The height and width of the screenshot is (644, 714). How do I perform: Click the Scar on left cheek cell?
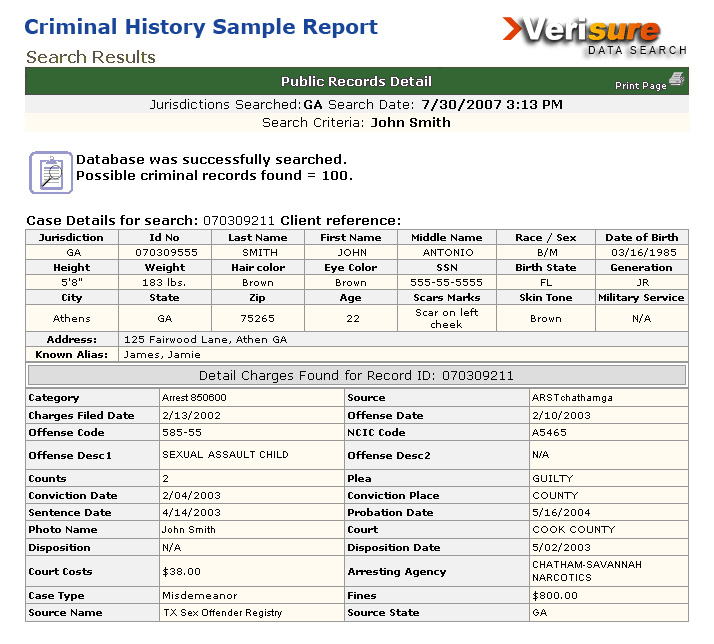pos(446,319)
